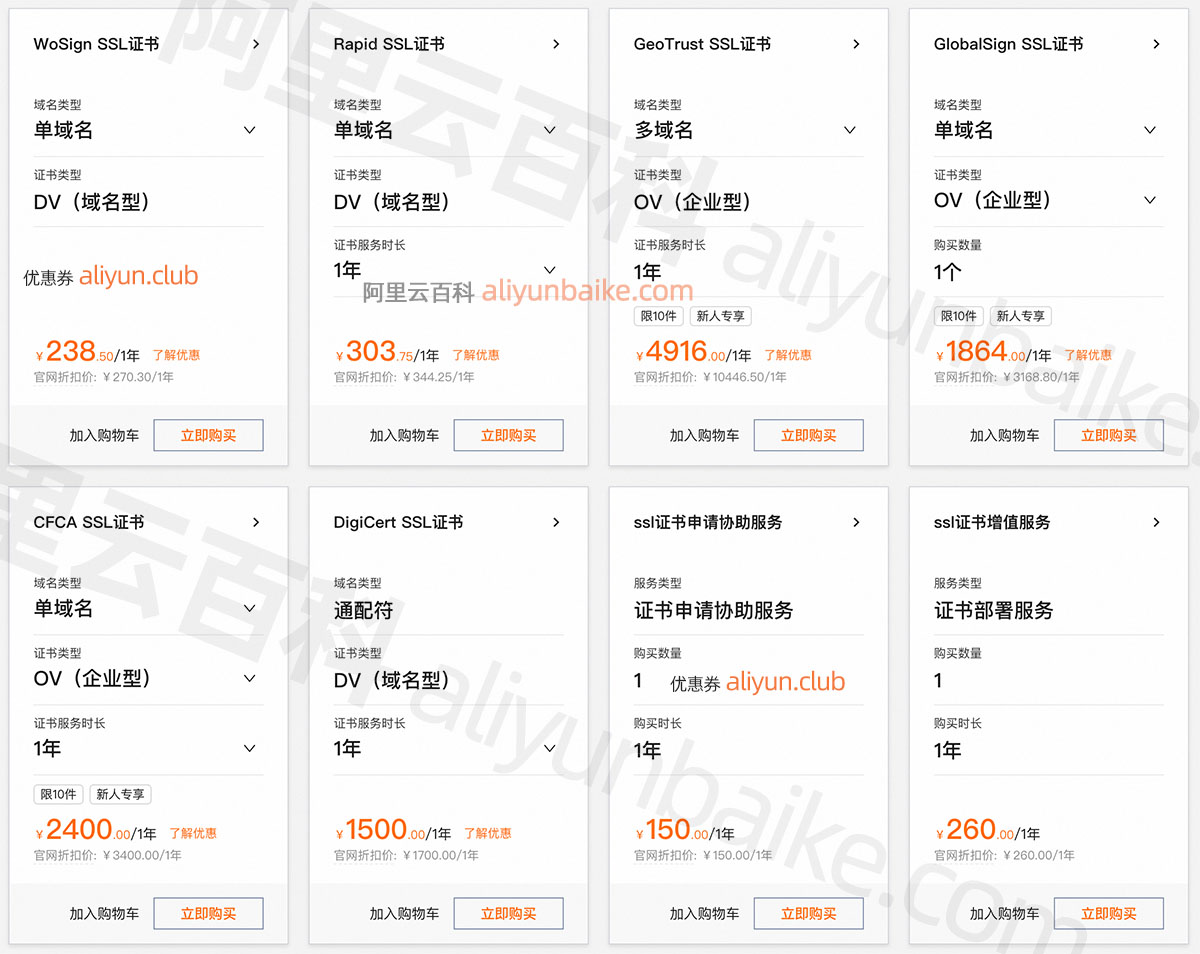The height and width of the screenshot is (954, 1200).
Task: Open GeoTrust SSL证书 card arrow
Action: 856,44
